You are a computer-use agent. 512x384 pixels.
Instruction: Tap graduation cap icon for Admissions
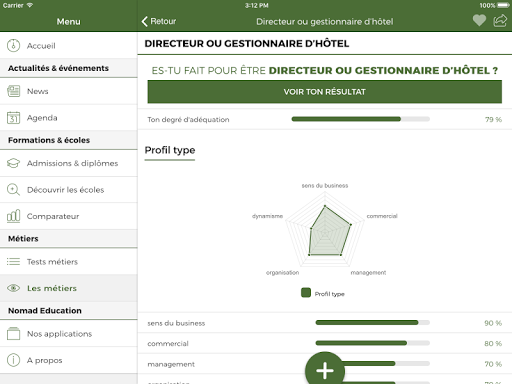point(13,163)
